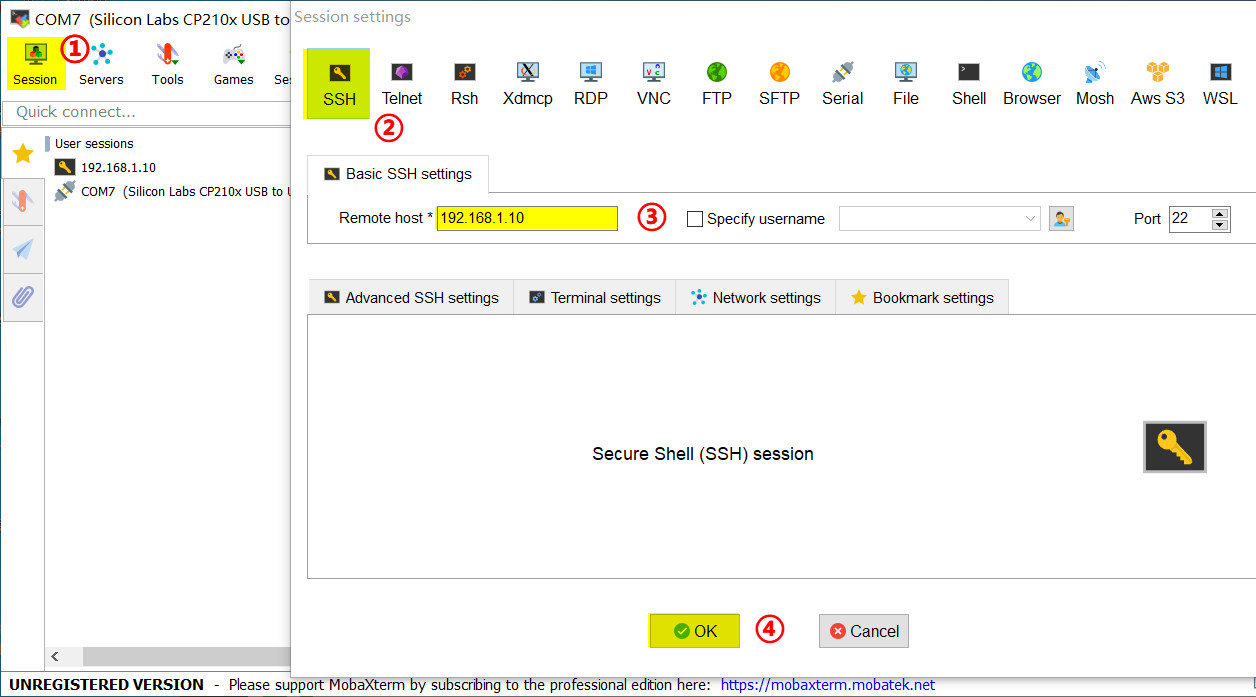Select File session type
This screenshot has width=1256, height=697.
click(x=906, y=84)
